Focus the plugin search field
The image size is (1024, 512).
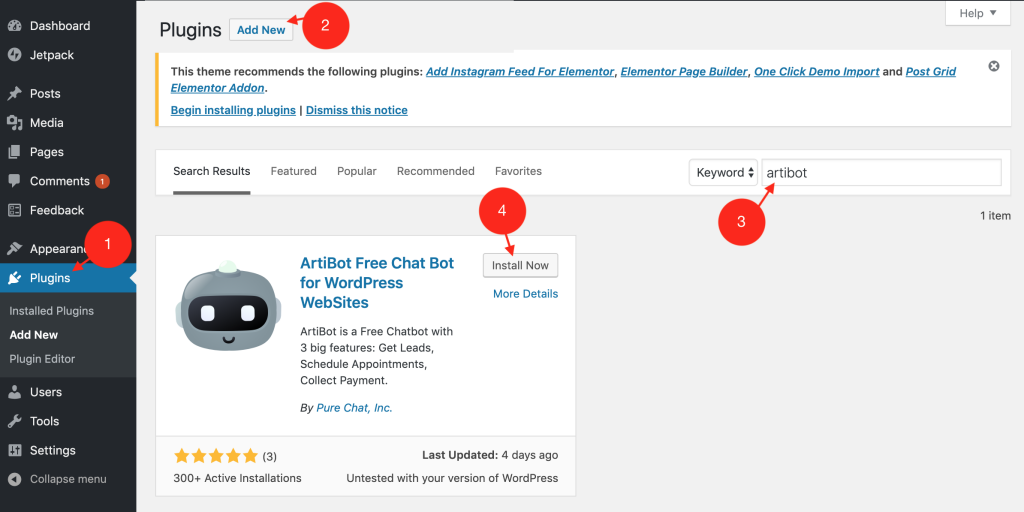(x=882, y=172)
